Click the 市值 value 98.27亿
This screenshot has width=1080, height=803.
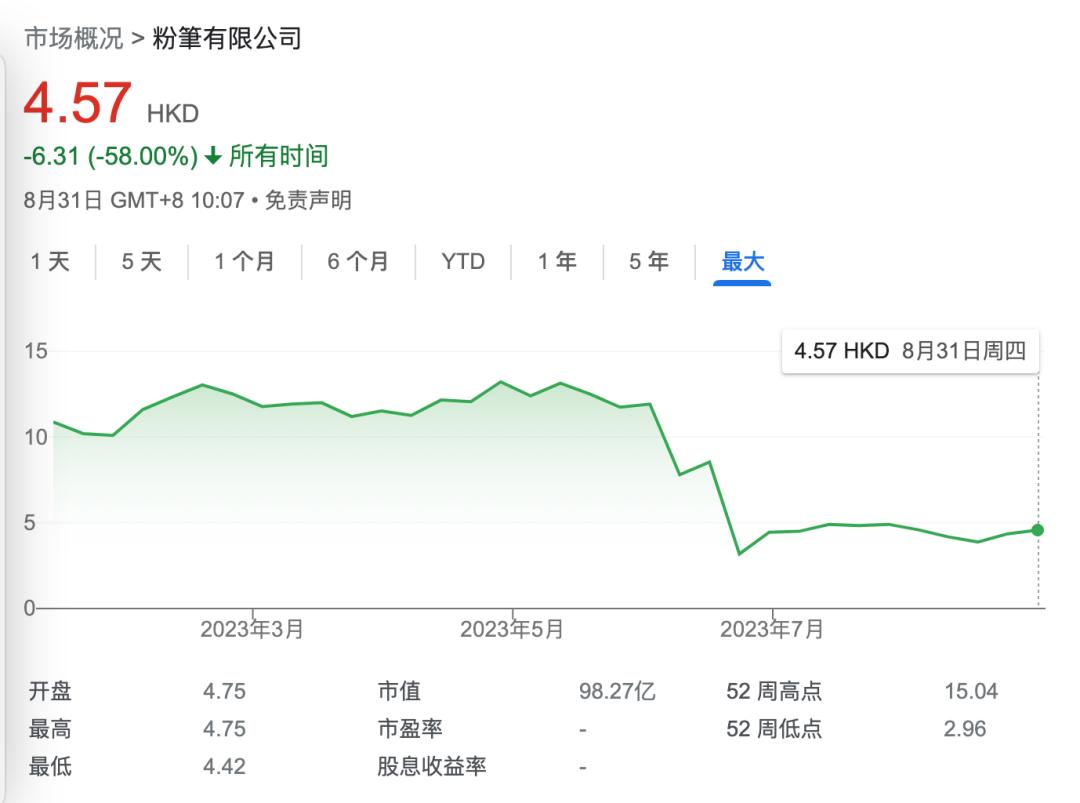coord(616,691)
